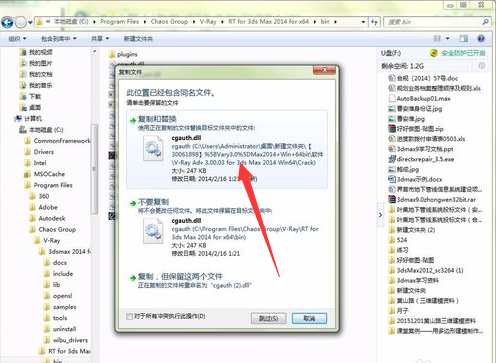Click the 取消 button in the dialog
This screenshot has width=498, height=363.
pos(309,318)
